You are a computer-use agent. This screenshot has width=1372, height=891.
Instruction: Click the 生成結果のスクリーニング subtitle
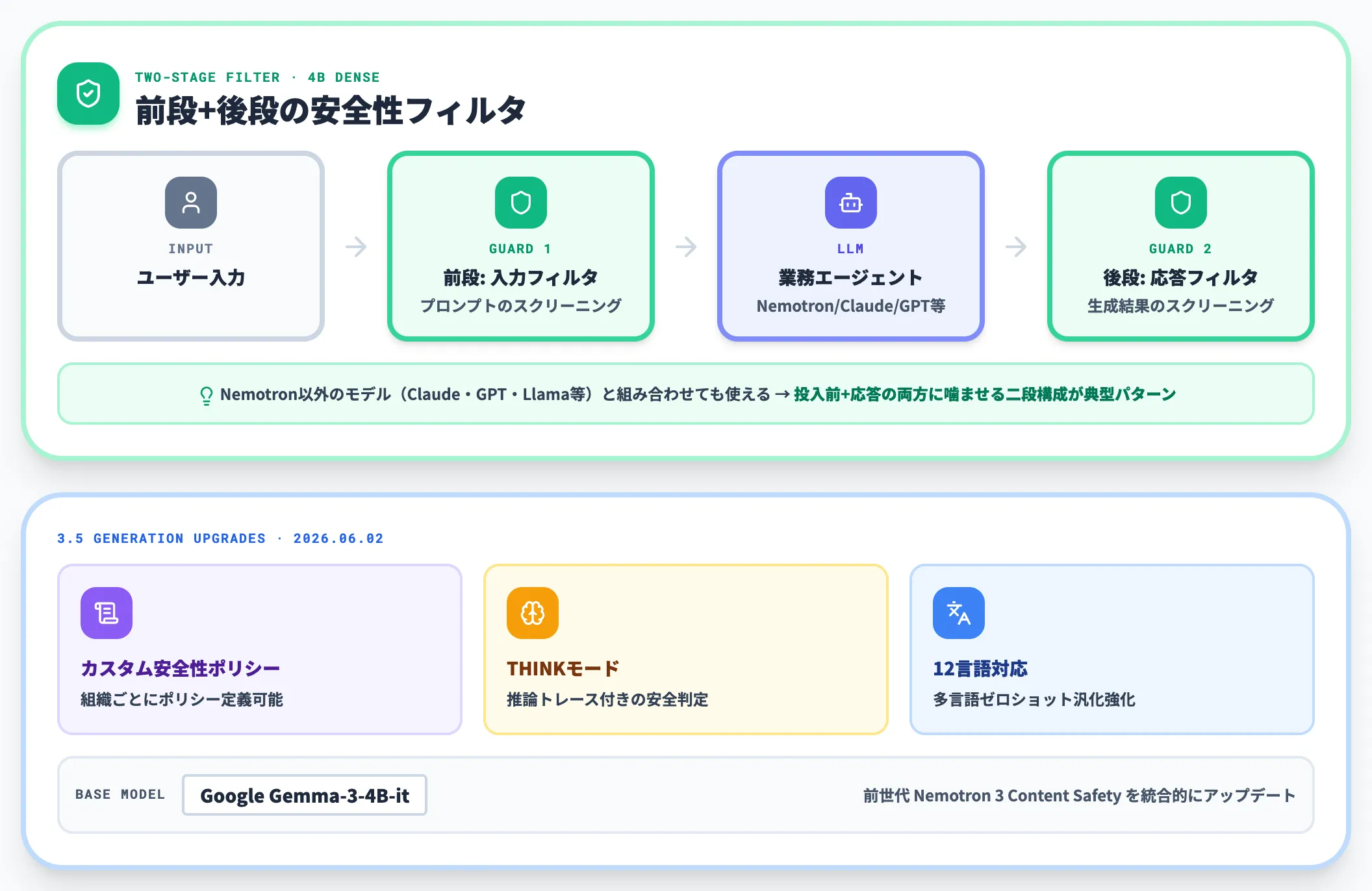pyautogui.click(x=1181, y=306)
